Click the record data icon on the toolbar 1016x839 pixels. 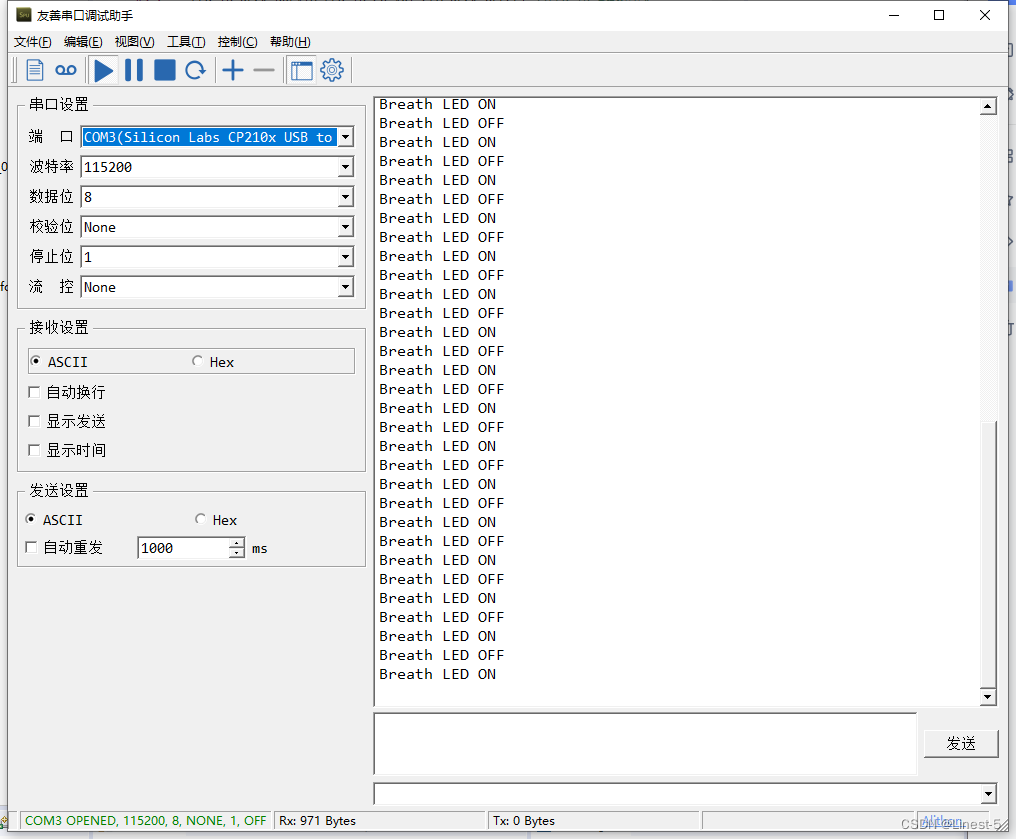tap(65, 70)
